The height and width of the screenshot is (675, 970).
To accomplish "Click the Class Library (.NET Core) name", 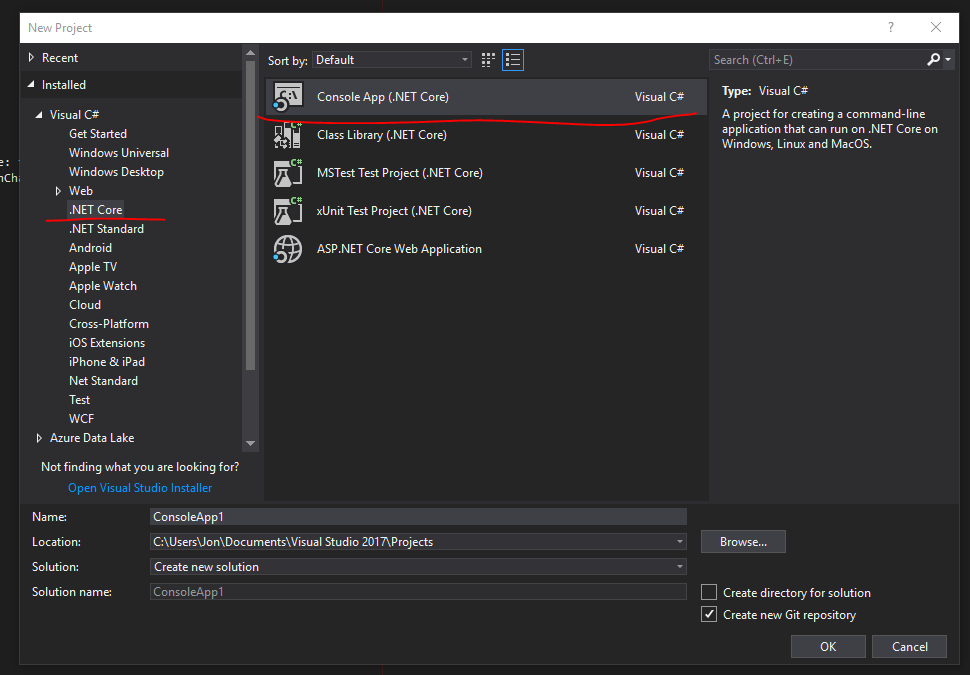I will (x=382, y=135).
